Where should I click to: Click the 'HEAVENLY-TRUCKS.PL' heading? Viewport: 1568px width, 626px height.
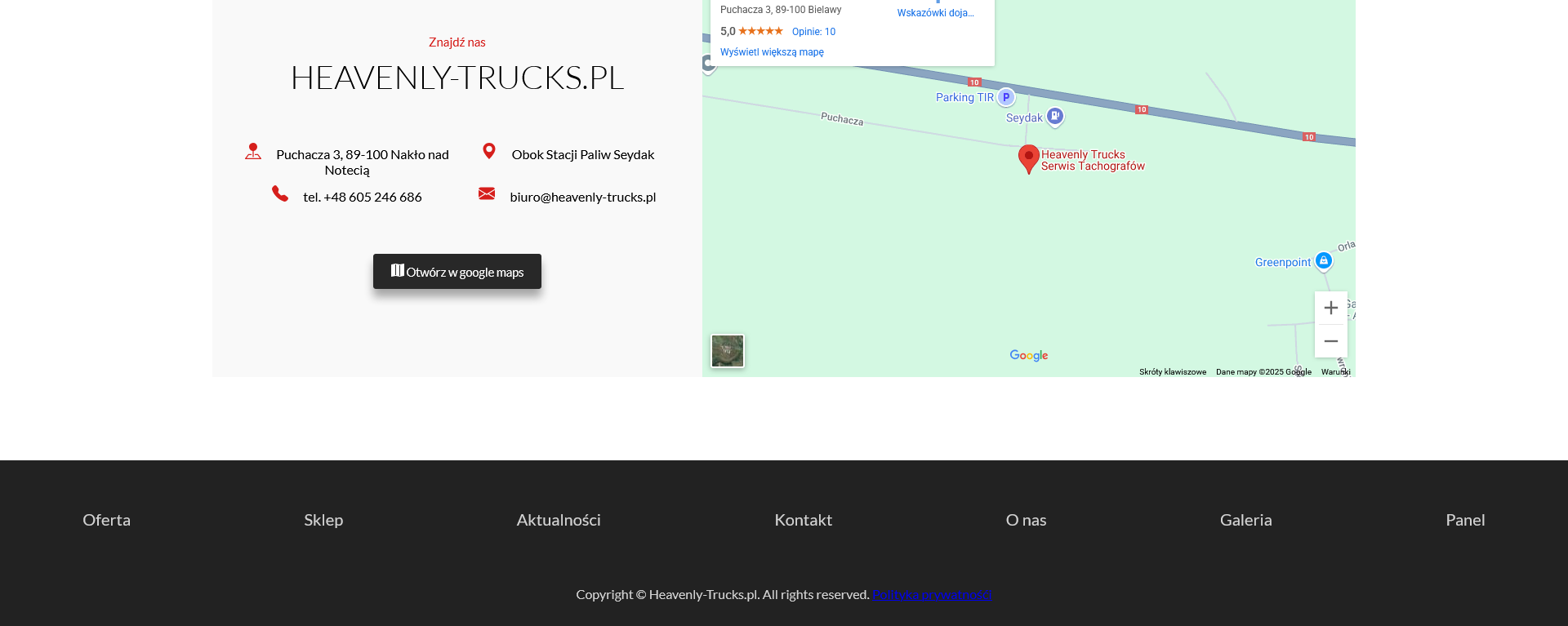point(457,78)
